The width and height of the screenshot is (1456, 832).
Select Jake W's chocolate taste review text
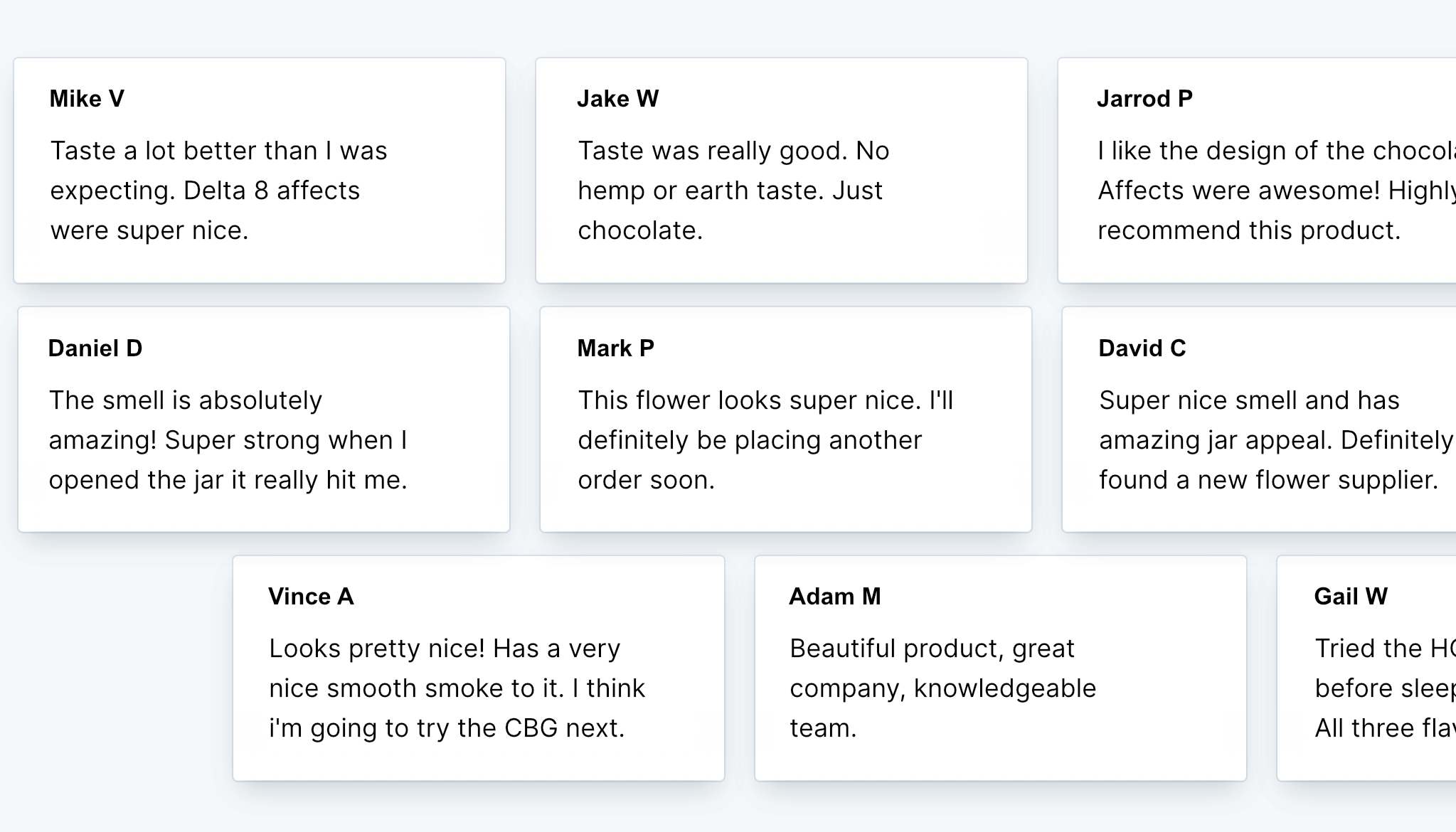click(733, 191)
